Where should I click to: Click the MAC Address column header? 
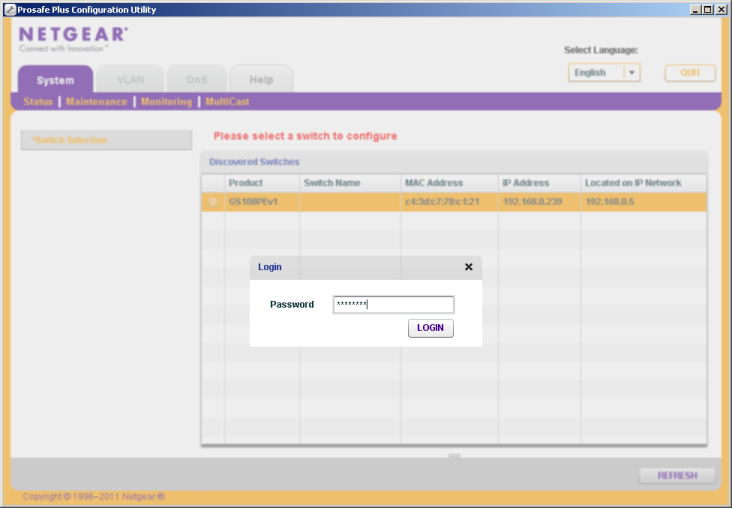point(450,183)
